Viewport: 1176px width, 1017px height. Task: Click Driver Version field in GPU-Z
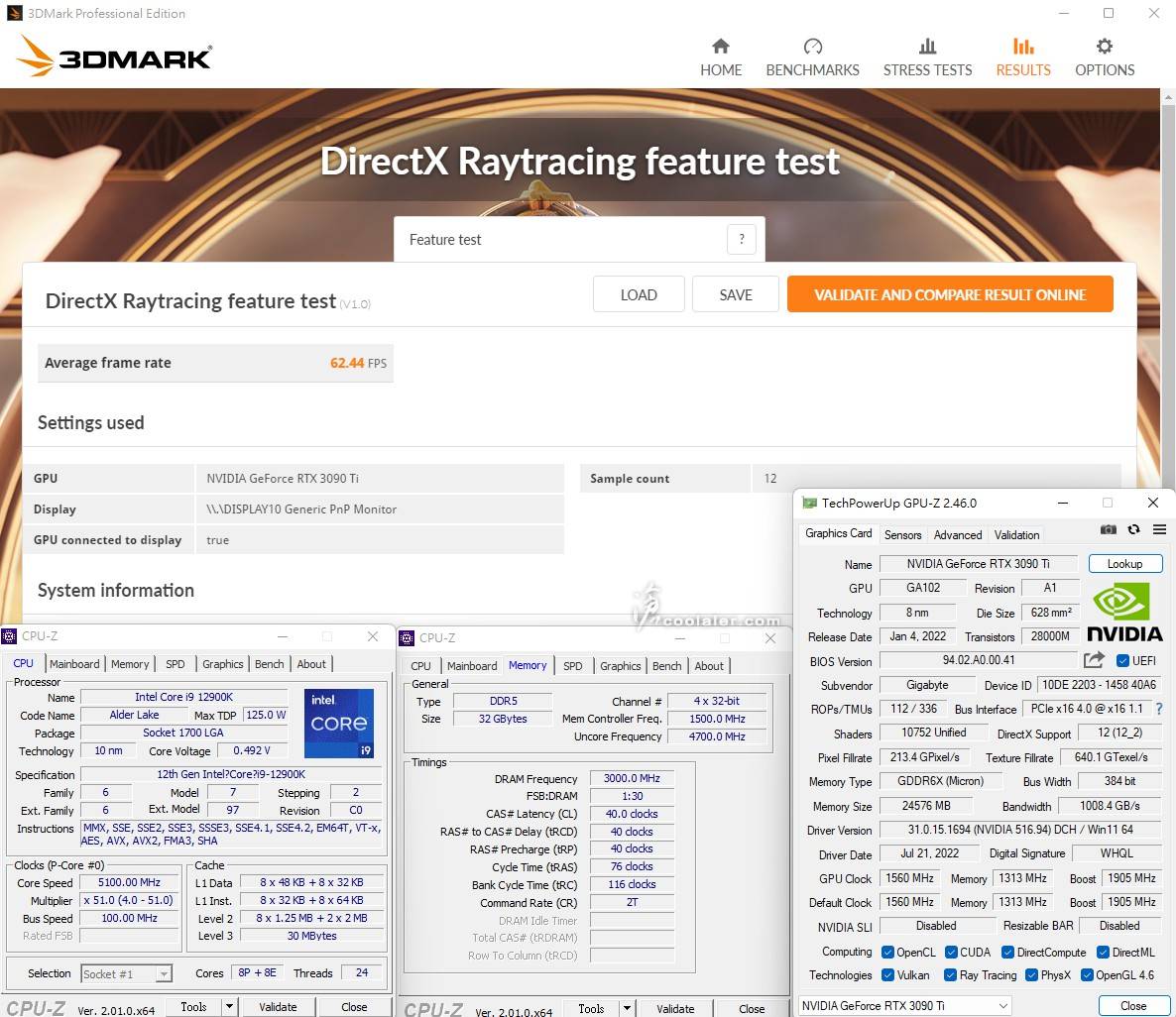tap(1020, 830)
